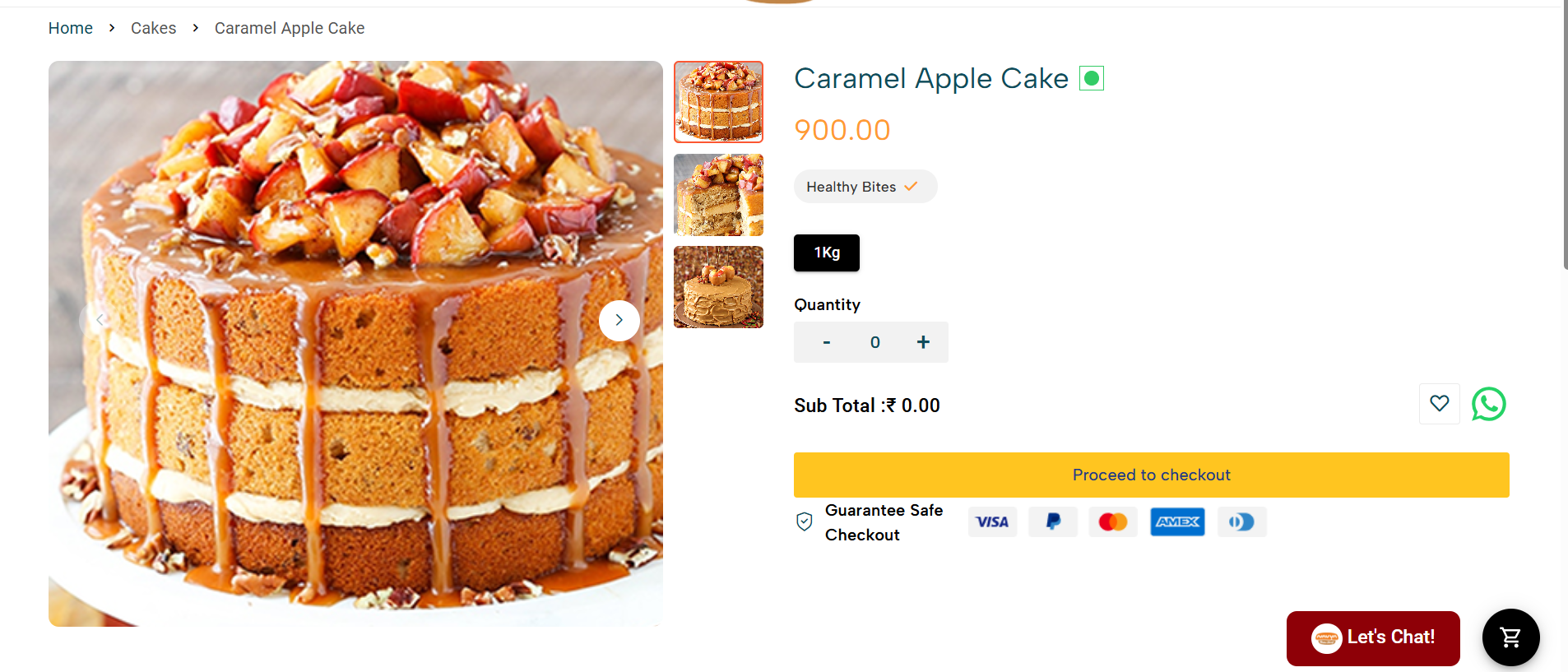Select the sliced cake second thumbnail
Image resolution: width=1568 pixels, height=672 pixels.
coord(718,195)
